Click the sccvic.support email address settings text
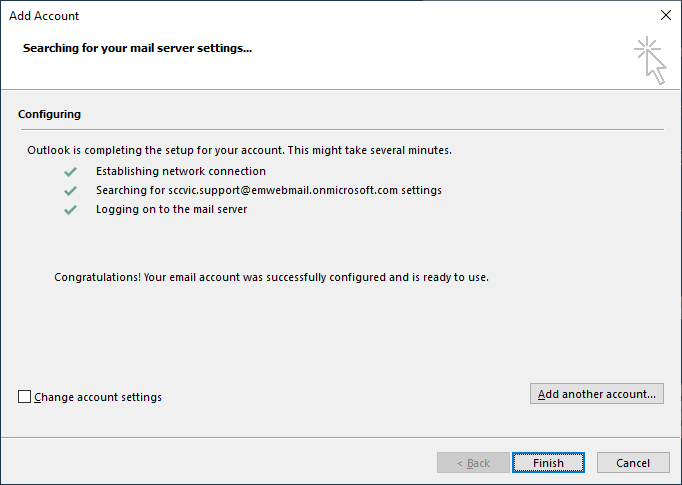Image resolution: width=682 pixels, height=485 pixels. [268, 190]
